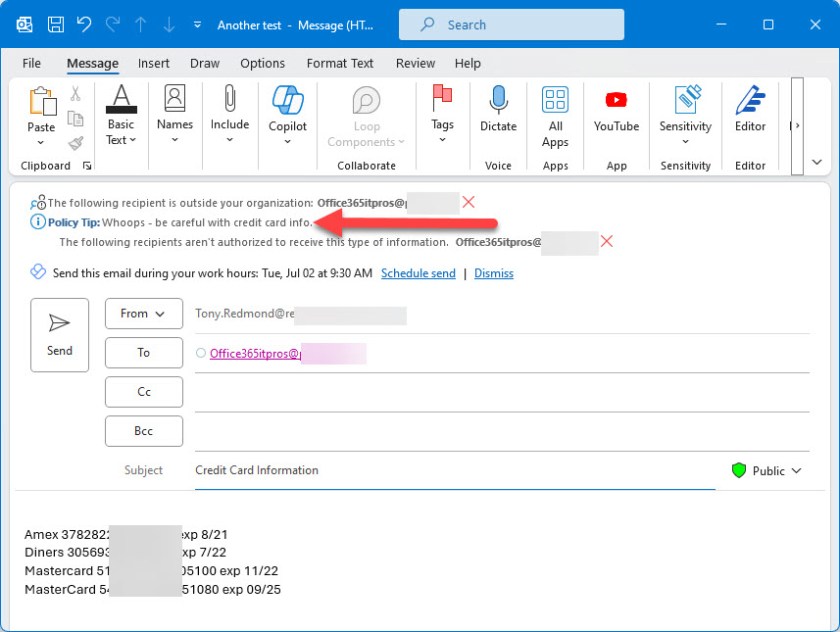Remove external recipient from first warning line
840x632 pixels.
point(468,202)
